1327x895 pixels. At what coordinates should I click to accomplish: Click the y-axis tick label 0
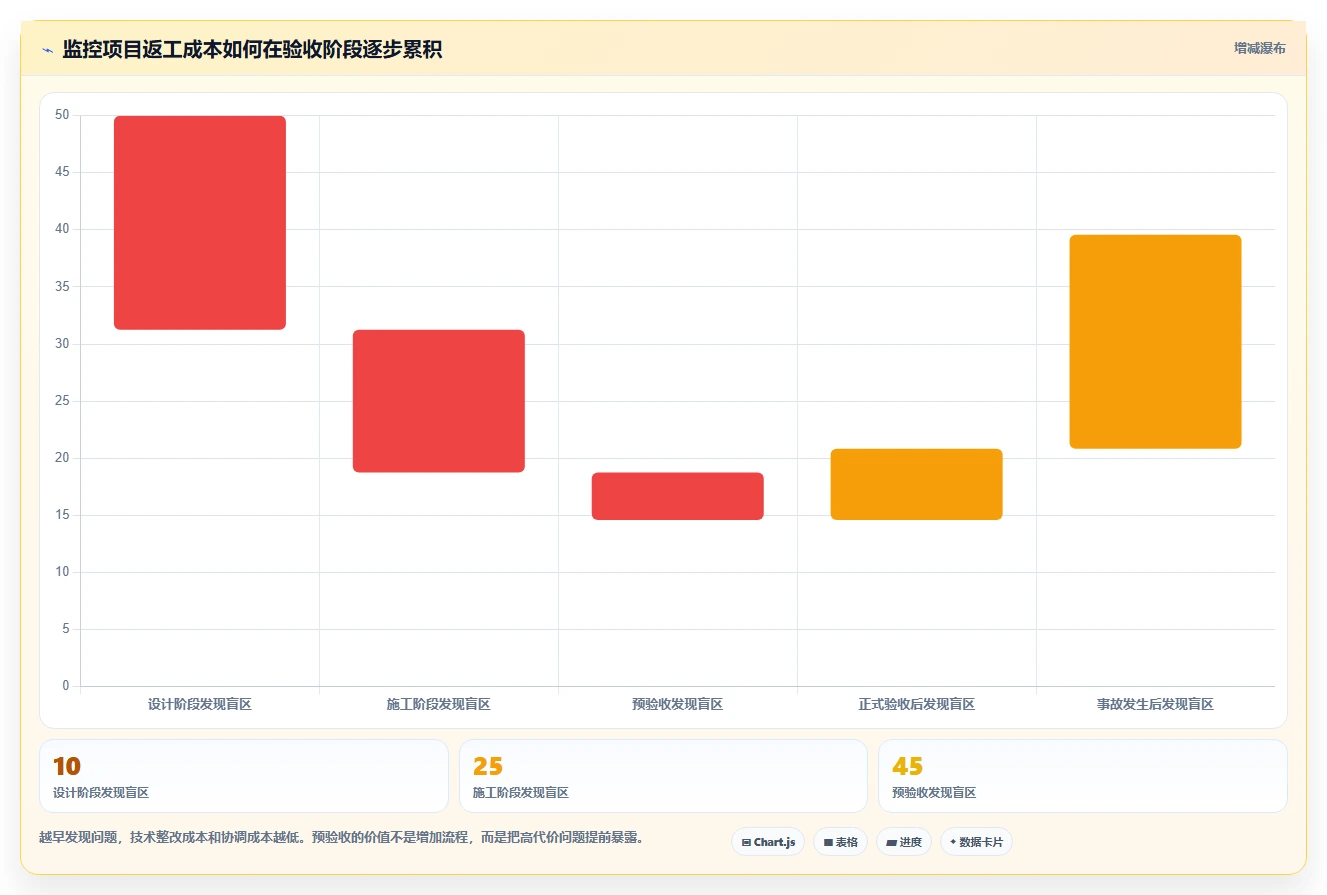click(66, 686)
